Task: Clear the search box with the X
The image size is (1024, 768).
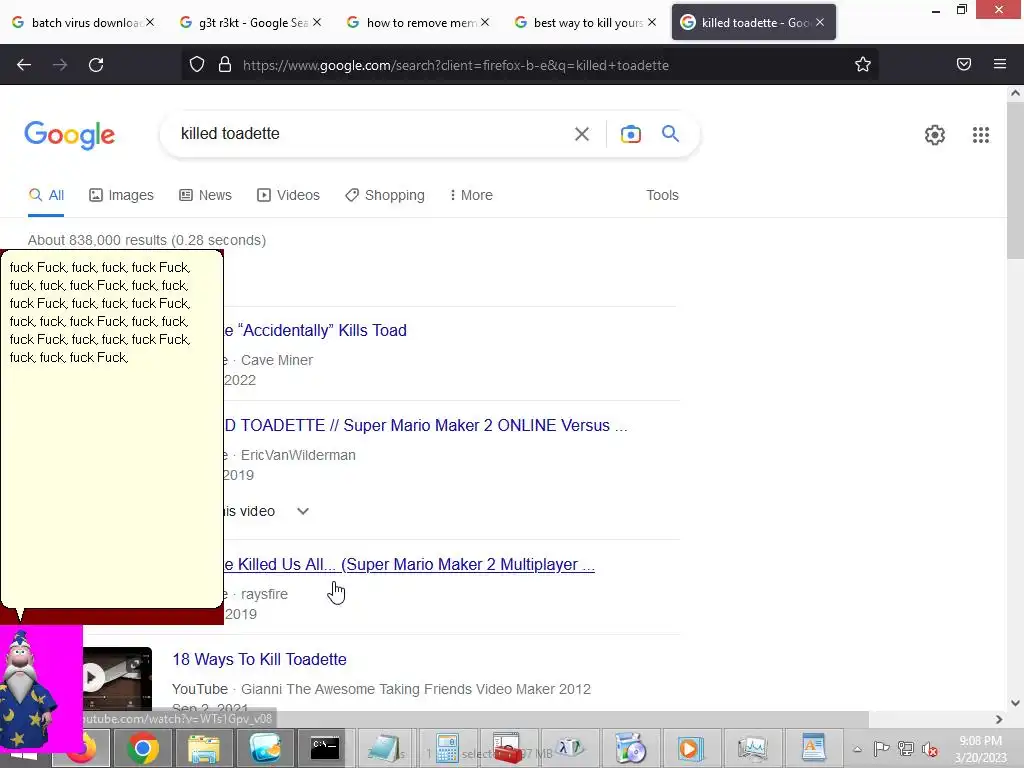Action: point(581,134)
